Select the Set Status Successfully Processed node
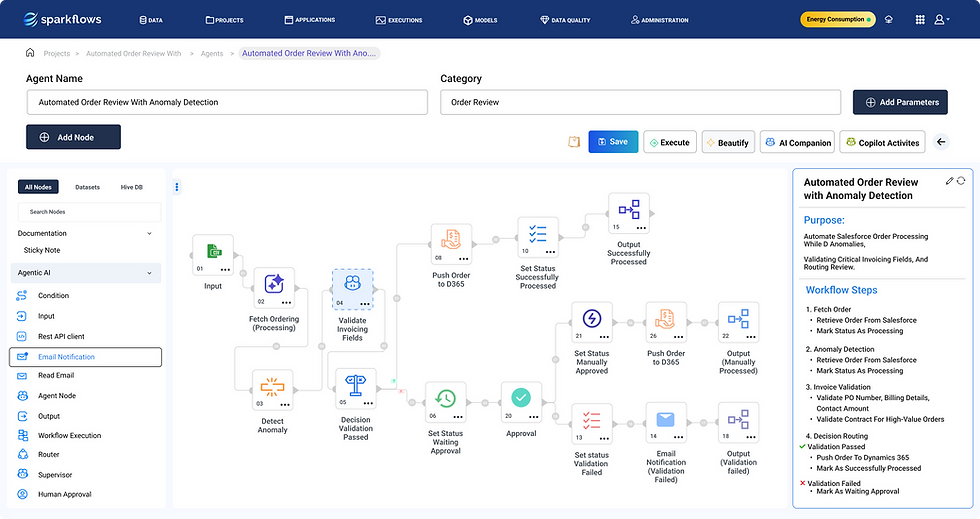Viewport: 980px width, 519px height. pyautogui.click(x=538, y=238)
